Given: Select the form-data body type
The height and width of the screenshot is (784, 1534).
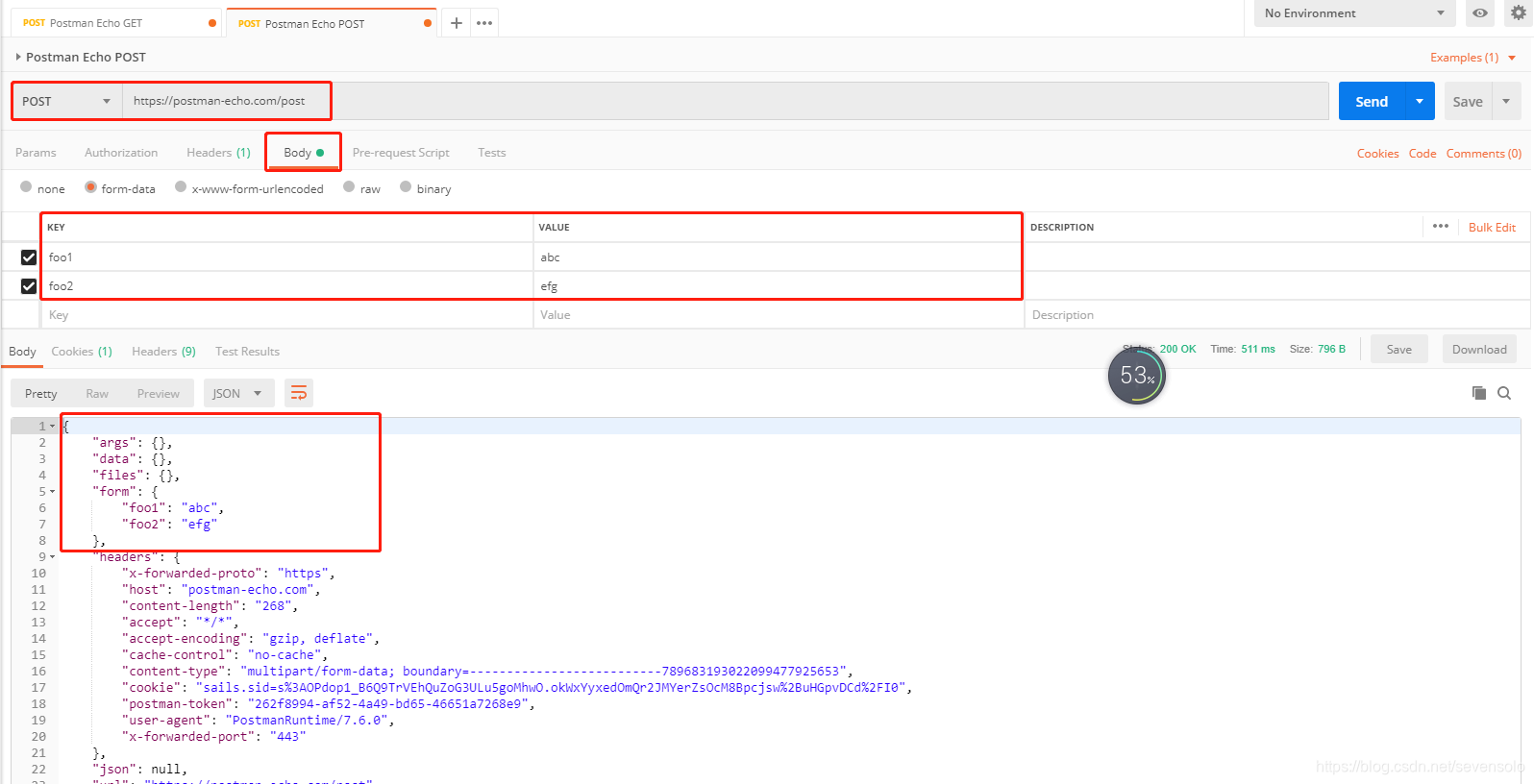Looking at the screenshot, I should tap(90, 187).
